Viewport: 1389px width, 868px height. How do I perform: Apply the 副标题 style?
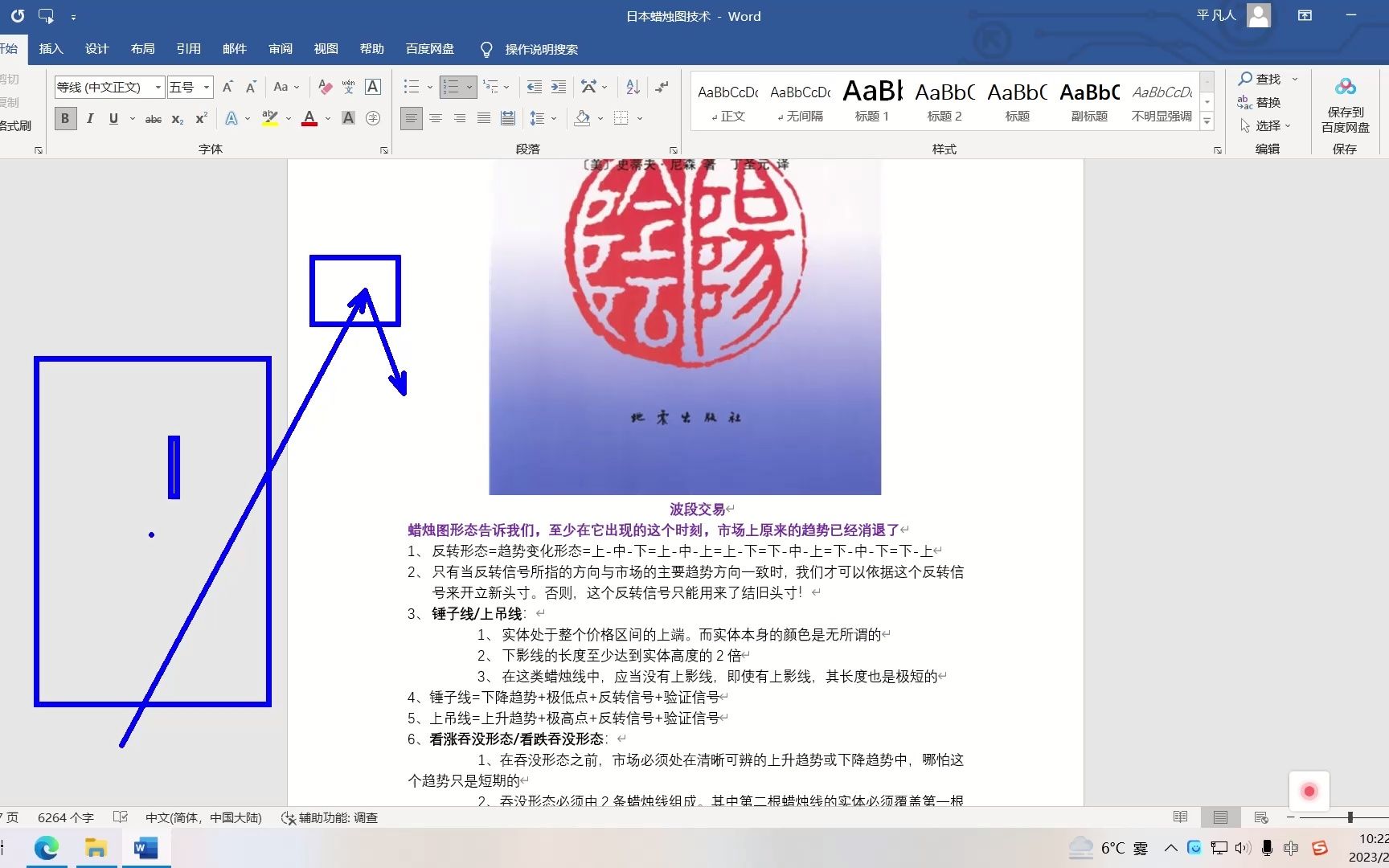1089,100
